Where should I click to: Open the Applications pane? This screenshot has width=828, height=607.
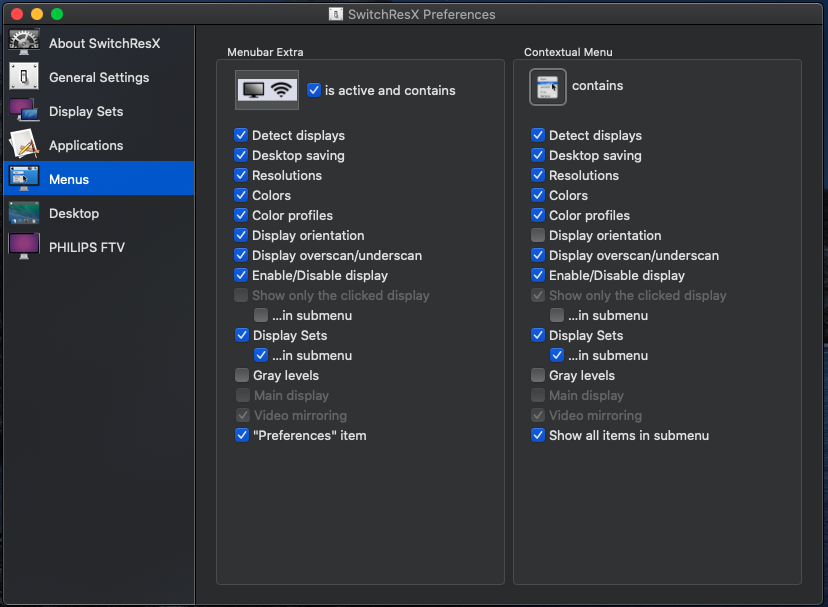(99, 145)
